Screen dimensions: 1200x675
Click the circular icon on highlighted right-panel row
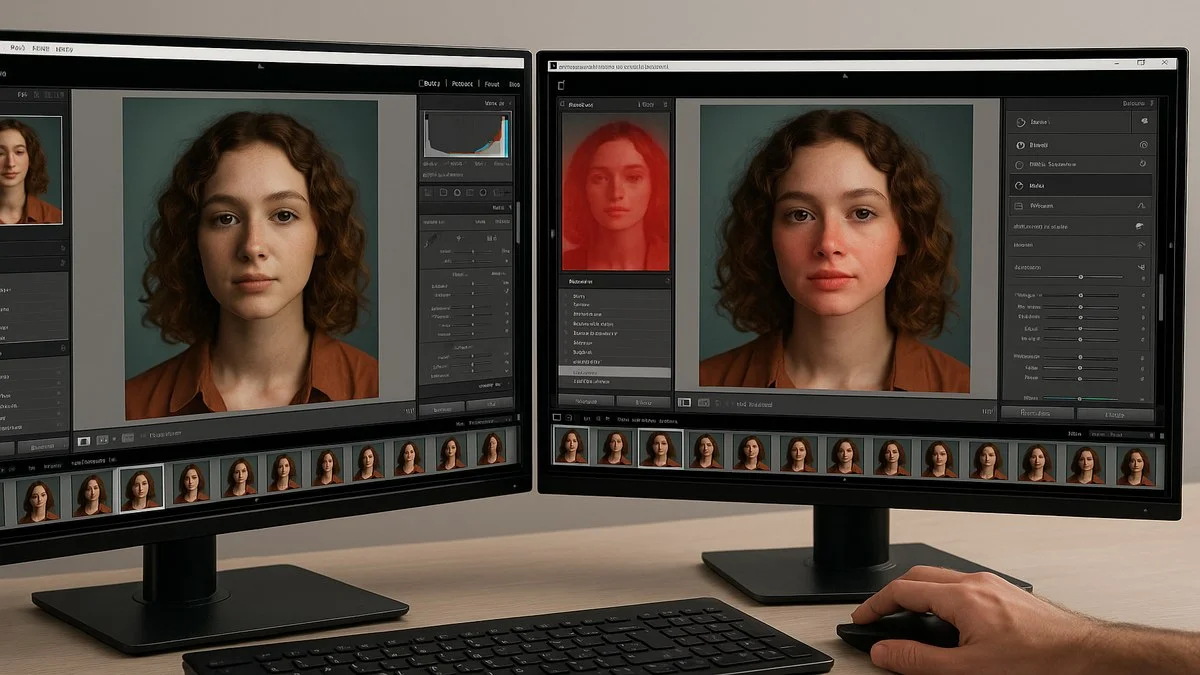(x=1020, y=185)
